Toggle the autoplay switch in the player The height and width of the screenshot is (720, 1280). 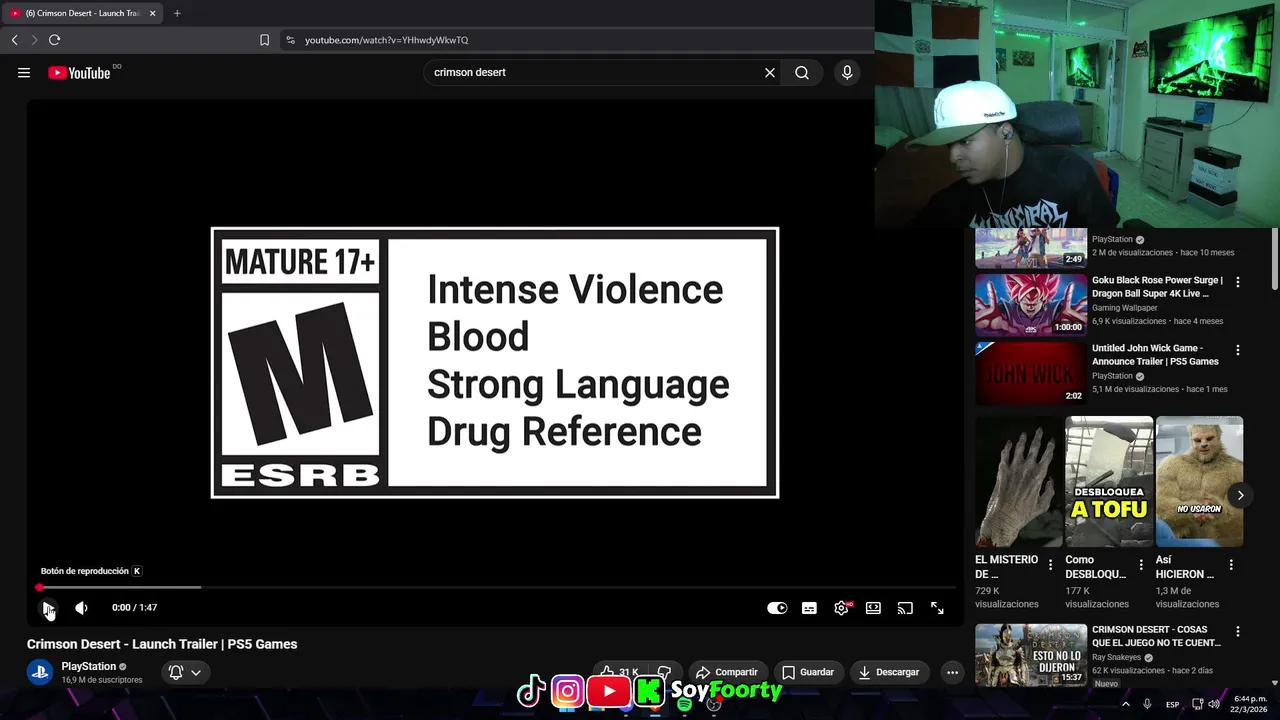[777, 608]
